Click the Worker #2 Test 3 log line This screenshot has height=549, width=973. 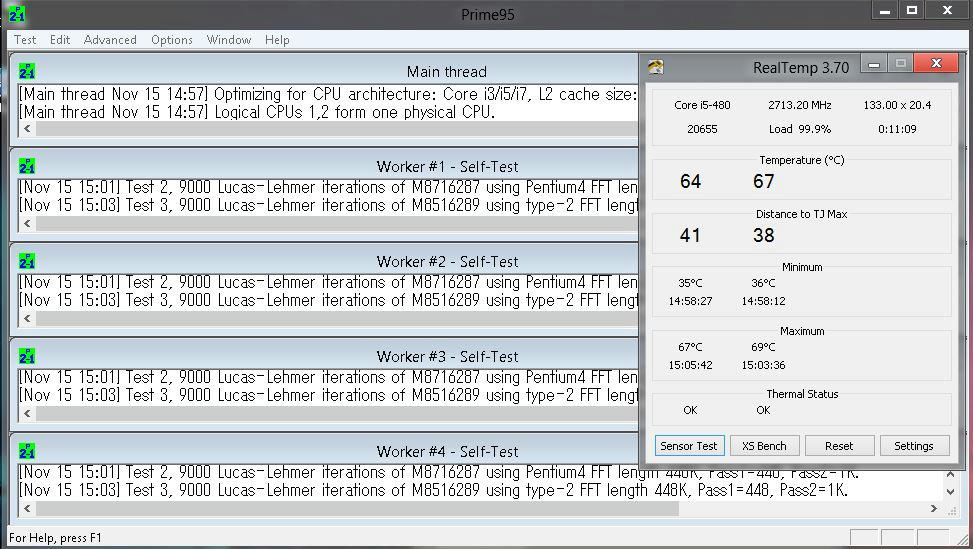coord(328,300)
